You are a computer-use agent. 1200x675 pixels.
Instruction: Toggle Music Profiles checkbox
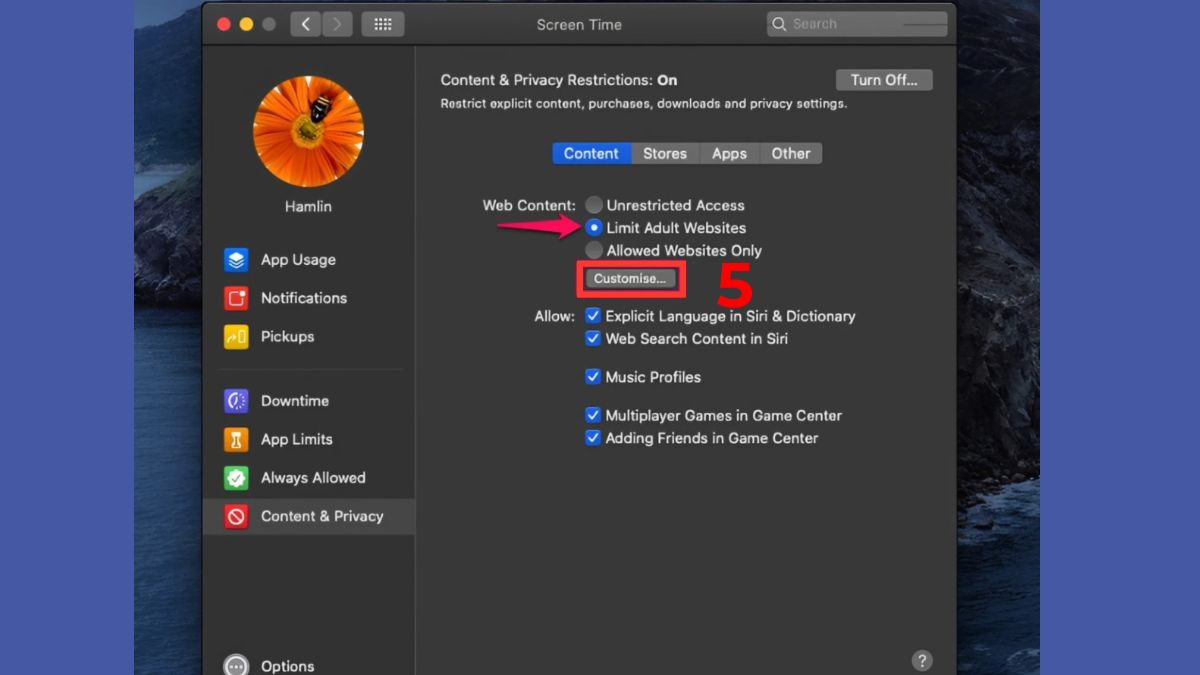(593, 377)
